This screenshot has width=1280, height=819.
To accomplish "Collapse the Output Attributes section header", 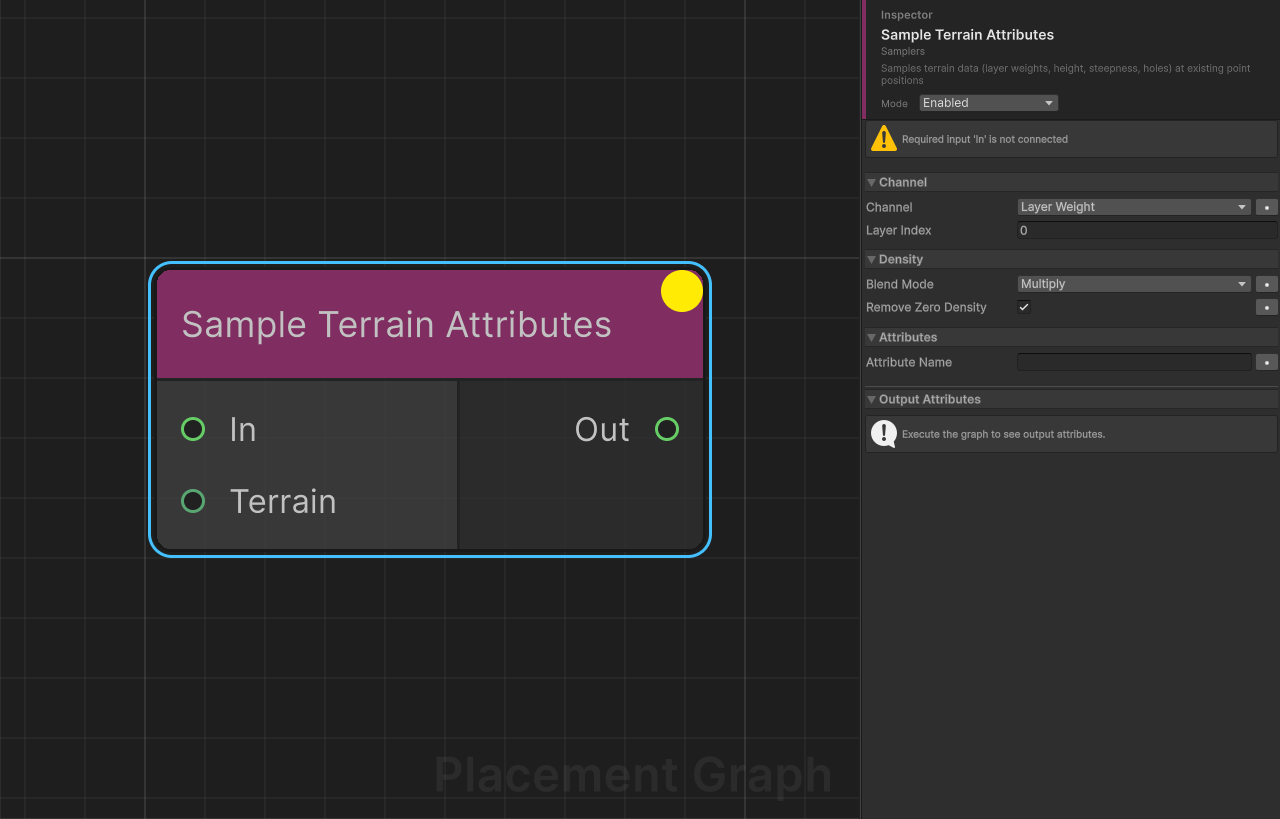I will click(1071, 399).
